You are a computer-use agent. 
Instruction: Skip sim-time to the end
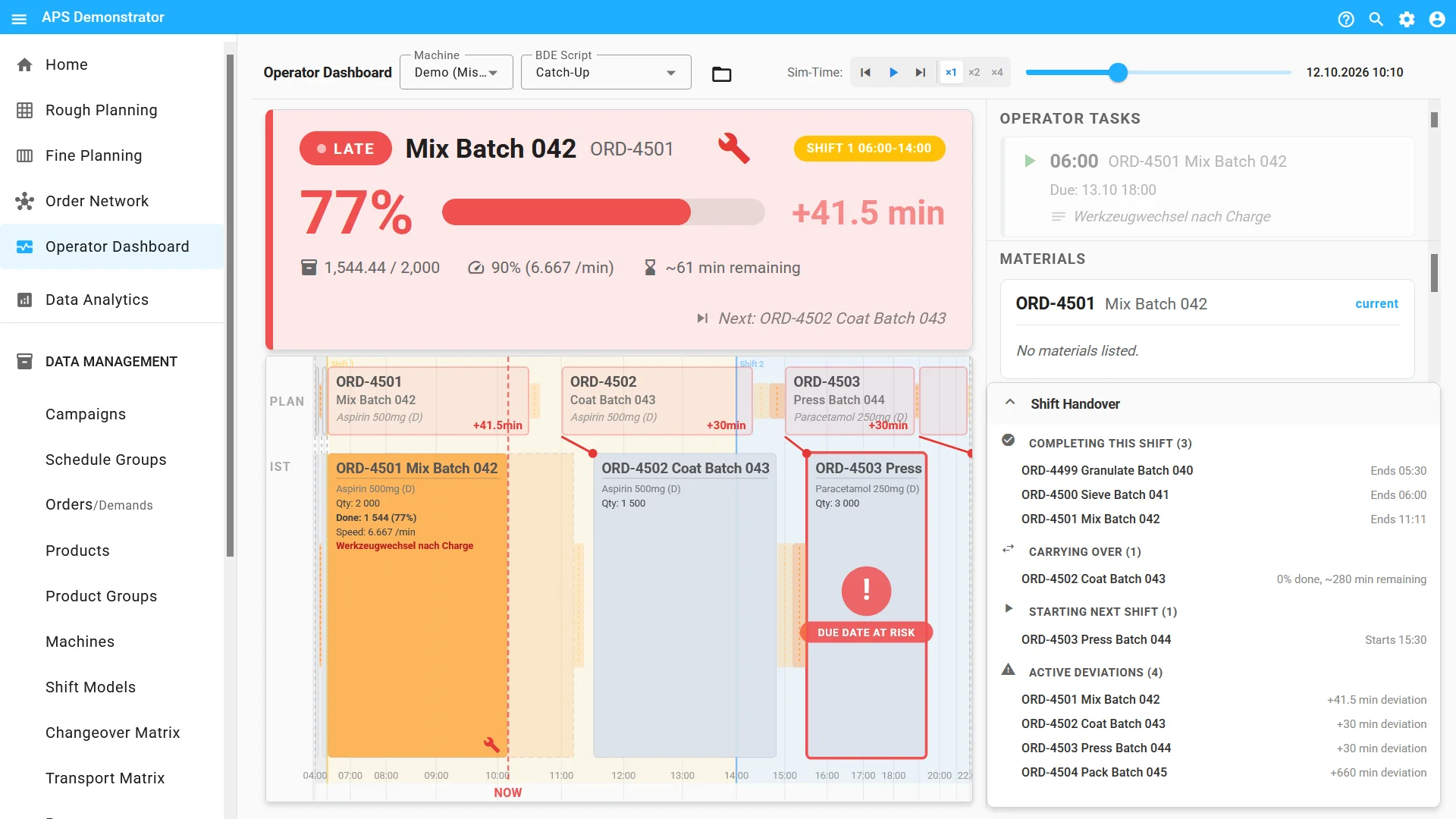[x=921, y=73]
